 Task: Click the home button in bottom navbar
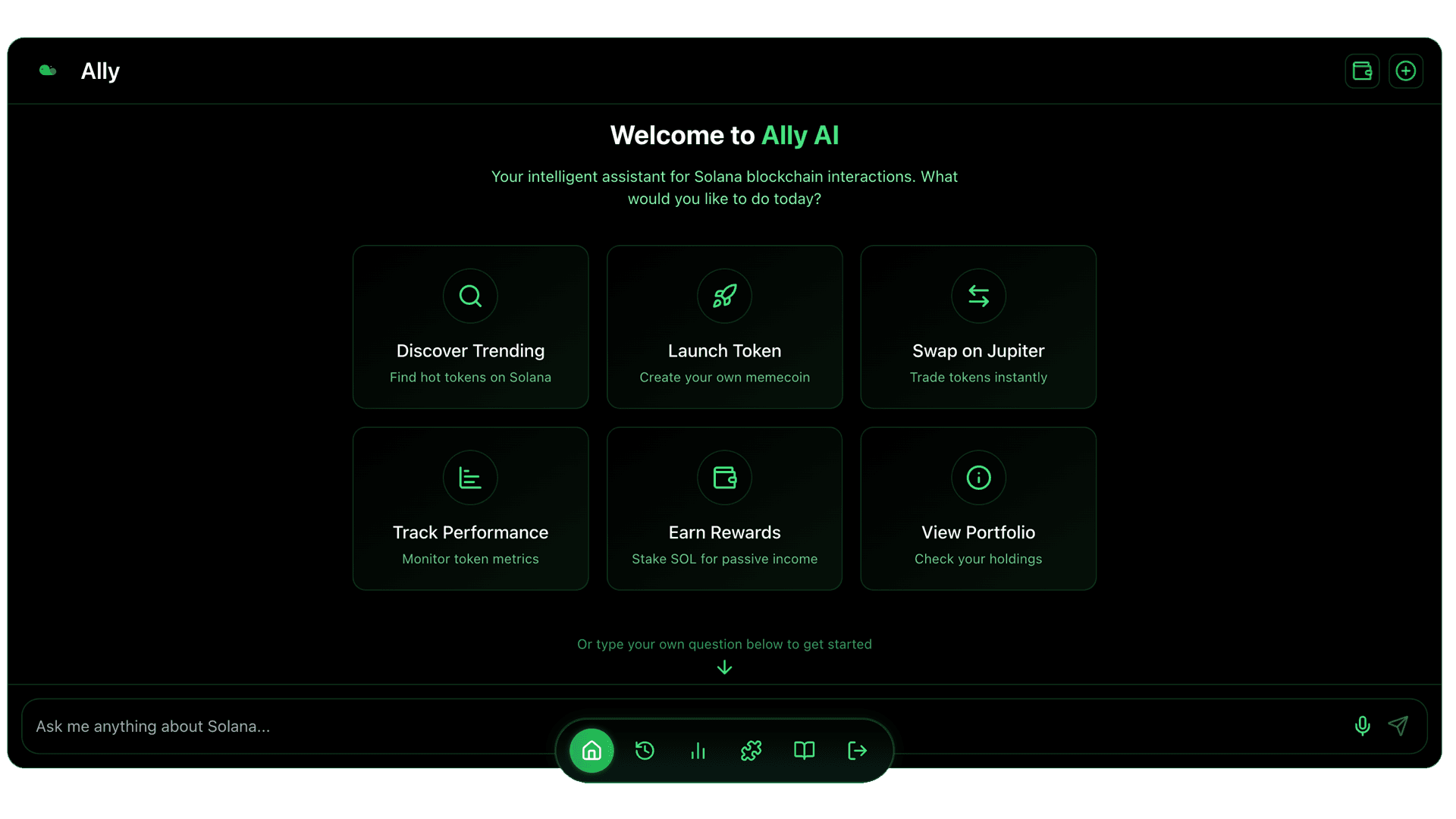[592, 750]
